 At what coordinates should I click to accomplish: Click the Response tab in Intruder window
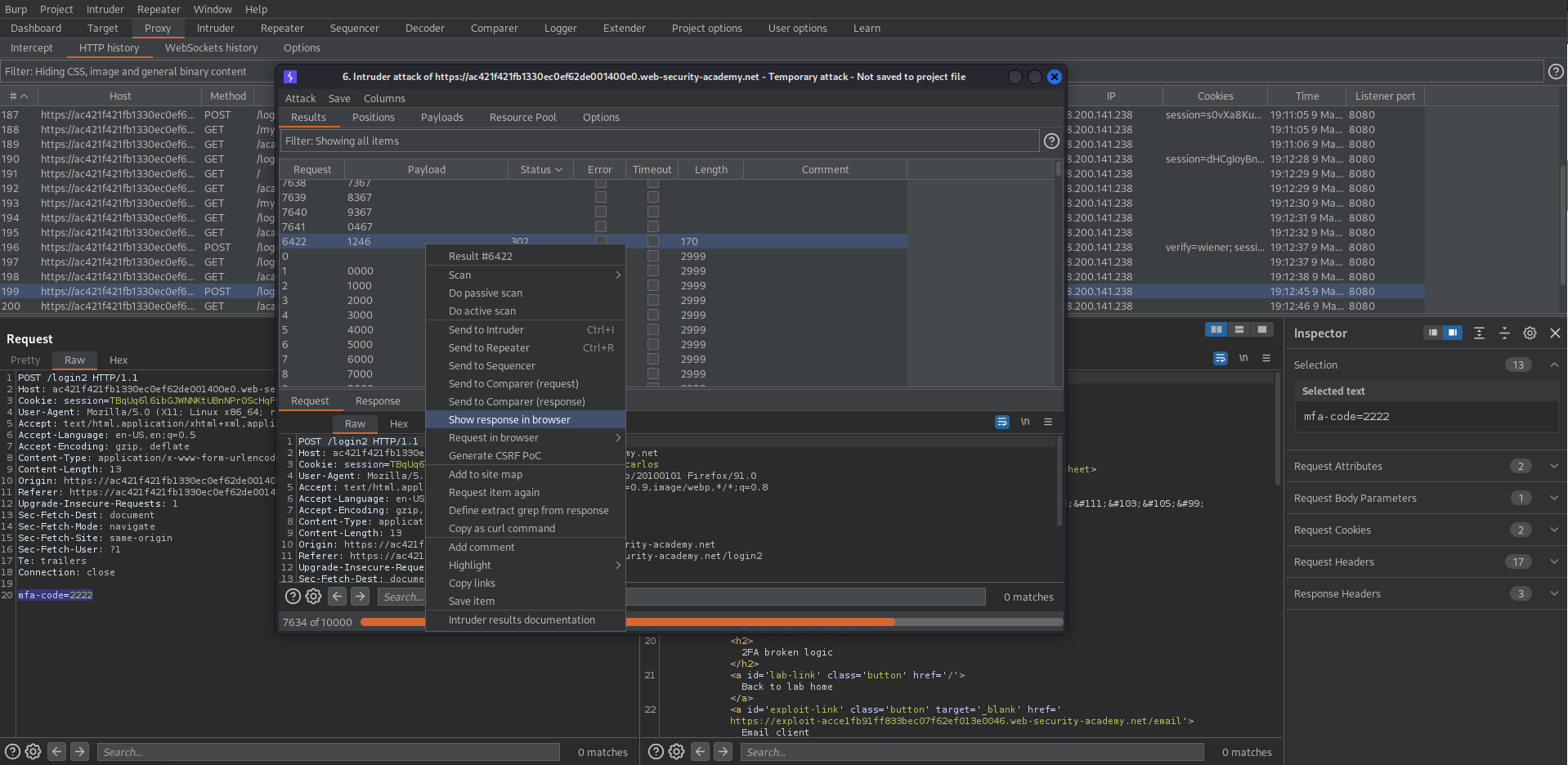pyautogui.click(x=378, y=400)
